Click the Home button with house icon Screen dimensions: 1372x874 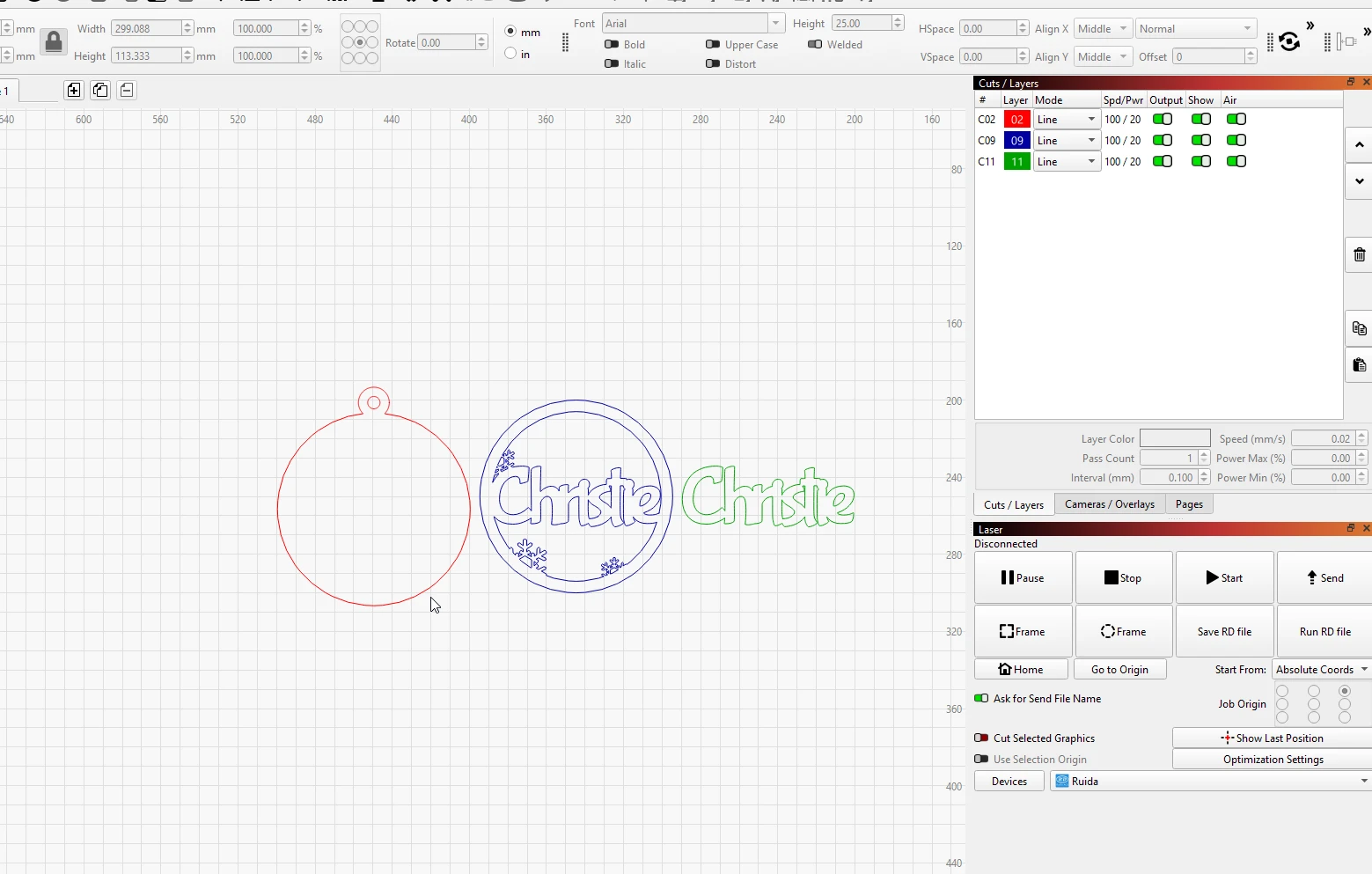(1021, 669)
